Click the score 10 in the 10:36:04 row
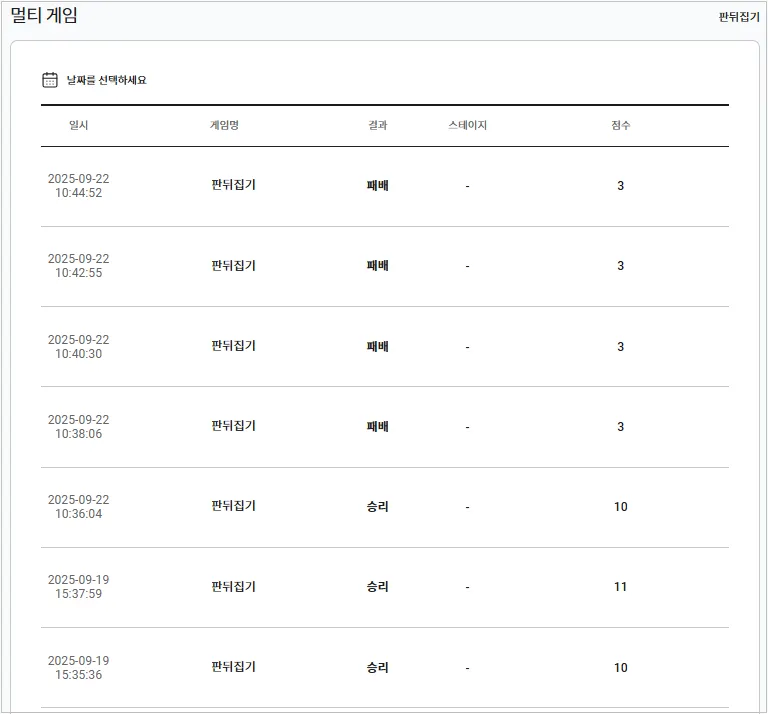Image resolution: width=768 pixels, height=714 pixels. click(x=620, y=507)
